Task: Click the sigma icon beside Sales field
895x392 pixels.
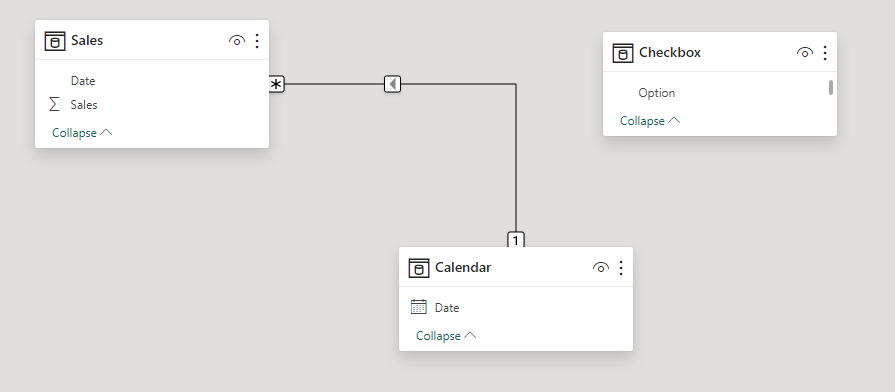Action: pyautogui.click(x=55, y=104)
